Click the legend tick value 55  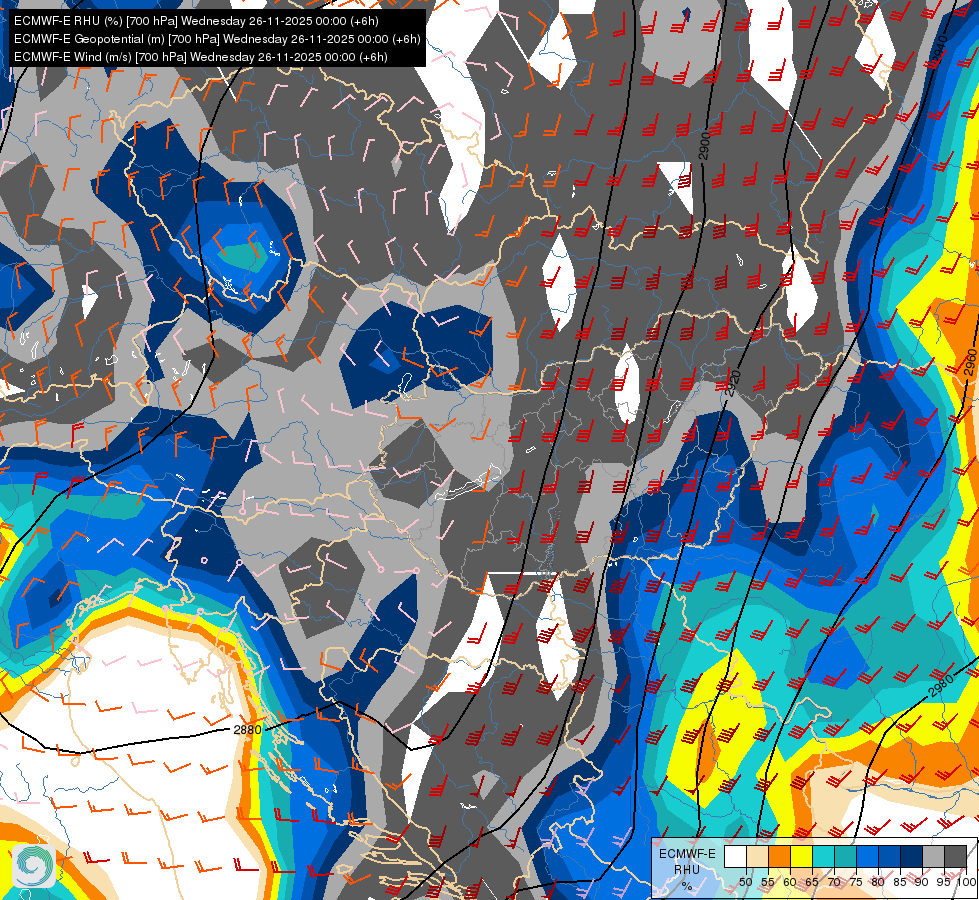[x=768, y=883]
